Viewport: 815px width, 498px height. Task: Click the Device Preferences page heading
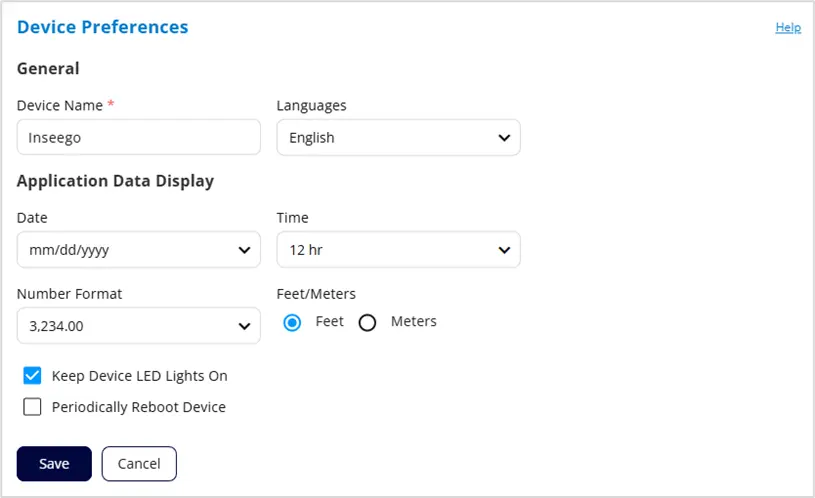103,27
